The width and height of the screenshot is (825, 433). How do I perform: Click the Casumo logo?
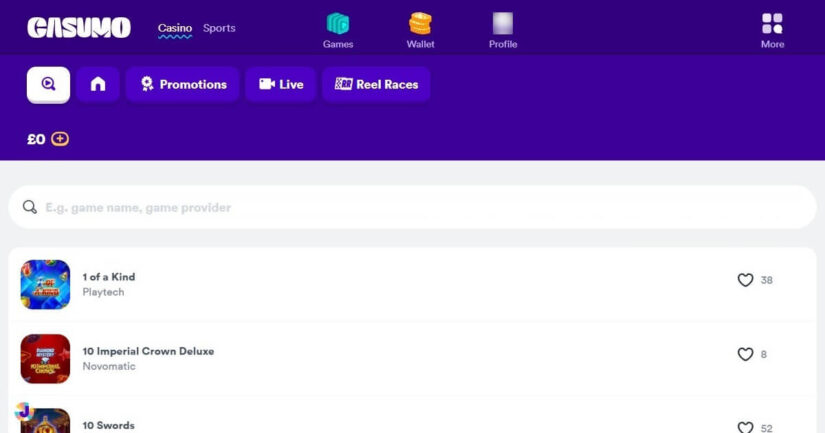click(79, 27)
